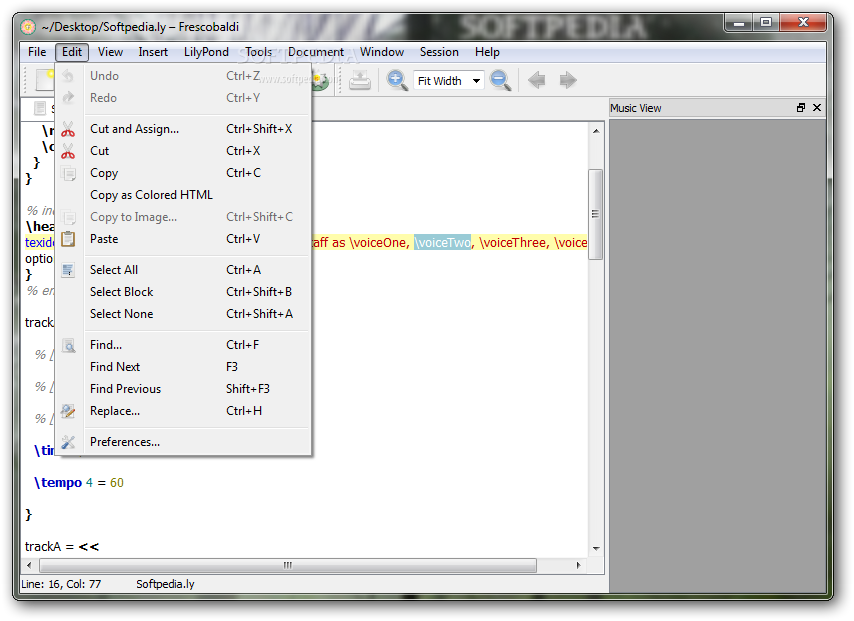
Task: Click the clipboard icon beside Paste
Action: [68, 239]
